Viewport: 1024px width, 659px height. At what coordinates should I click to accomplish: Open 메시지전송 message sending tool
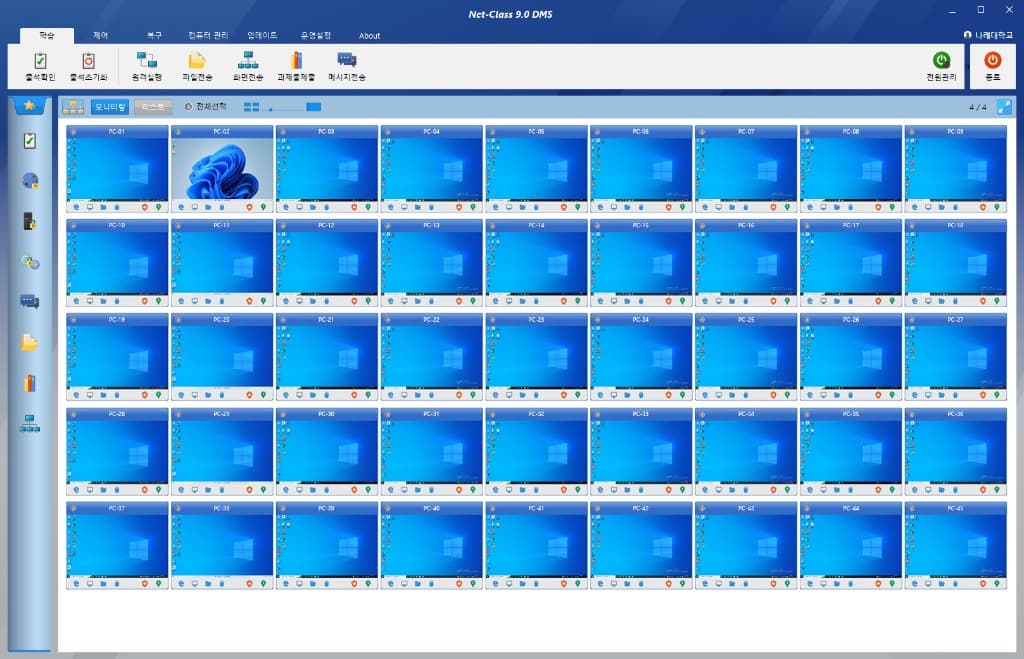[347, 67]
